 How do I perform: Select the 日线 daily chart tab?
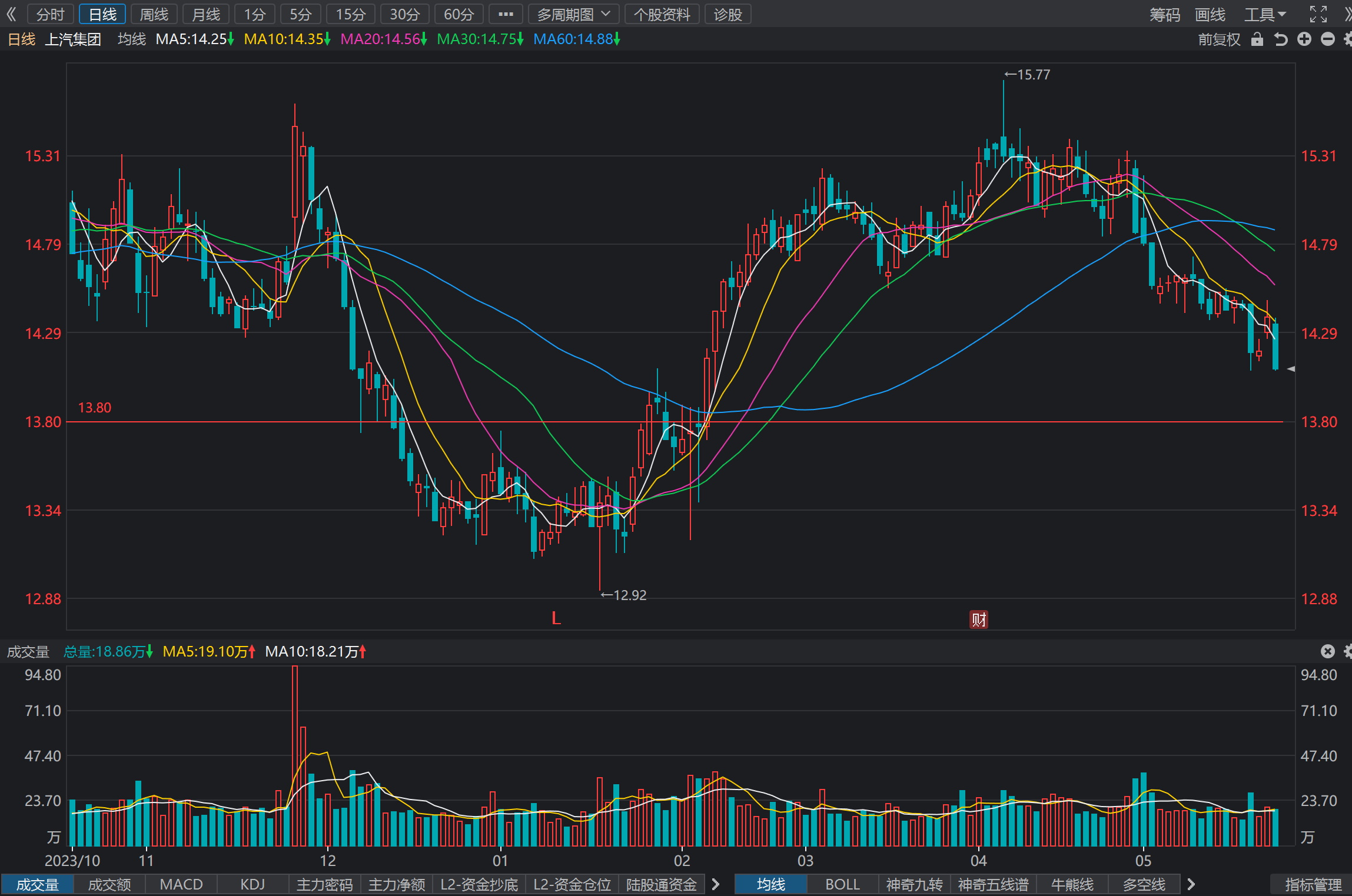point(102,14)
